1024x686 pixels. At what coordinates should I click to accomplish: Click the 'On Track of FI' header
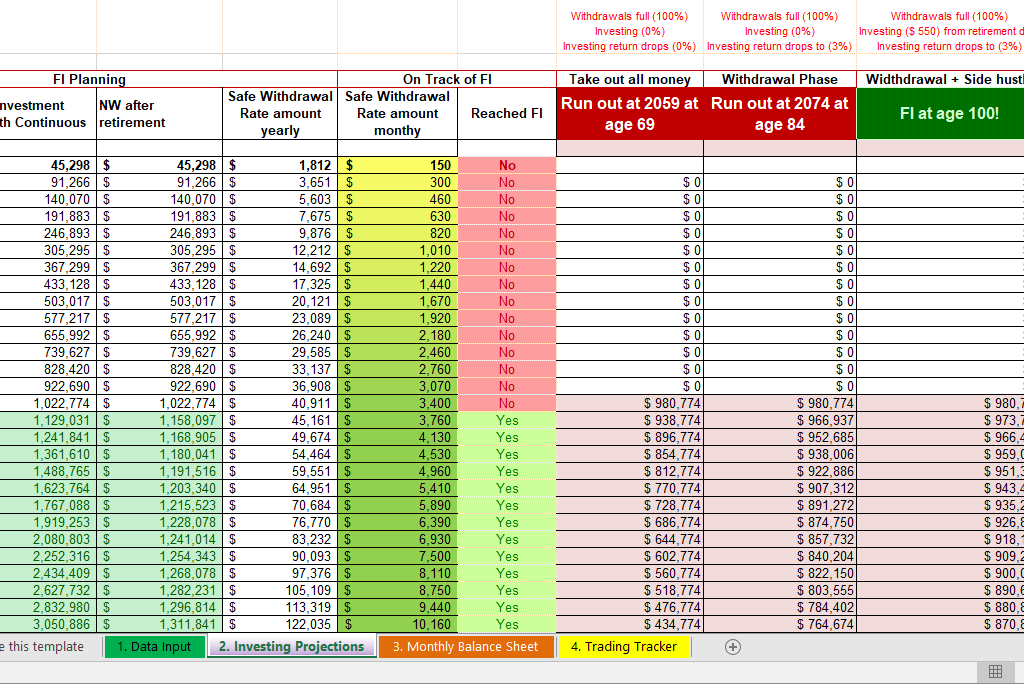click(x=447, y=80)
